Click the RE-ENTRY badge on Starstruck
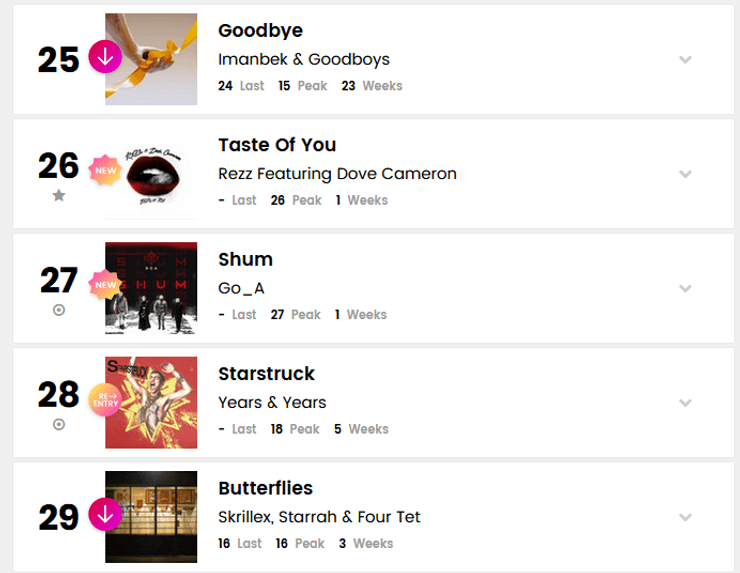 (105, 400)
